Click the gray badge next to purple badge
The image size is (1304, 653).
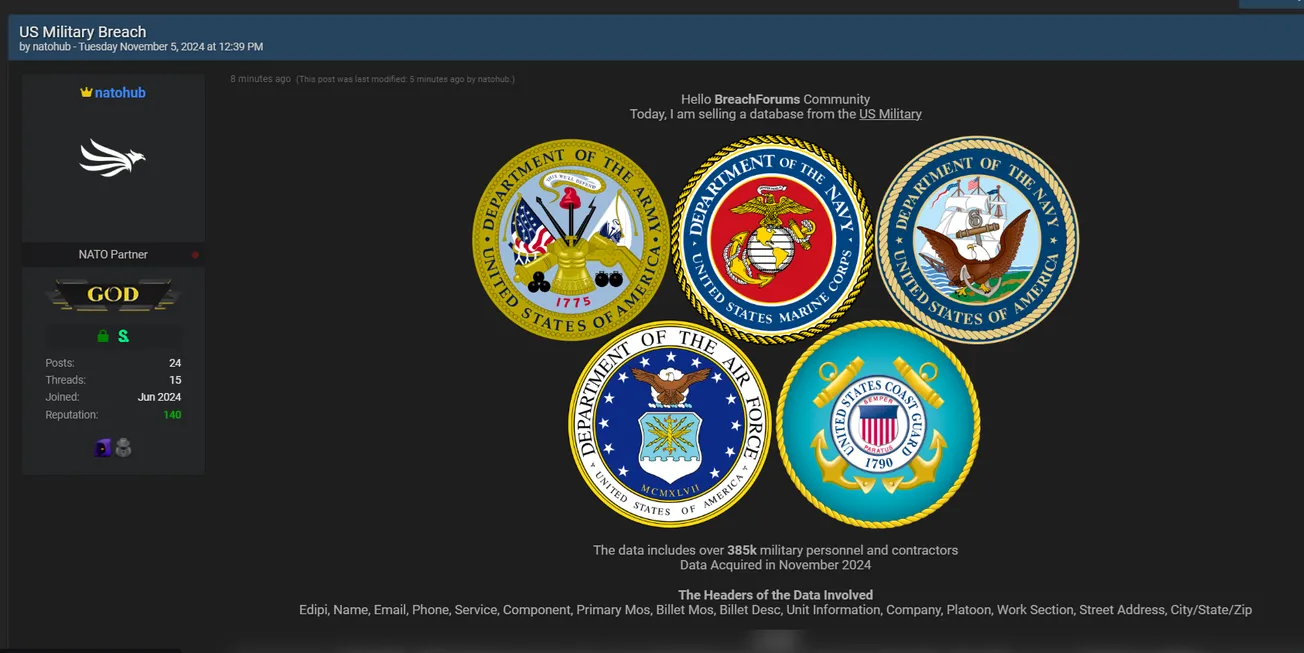click(124, 447)
